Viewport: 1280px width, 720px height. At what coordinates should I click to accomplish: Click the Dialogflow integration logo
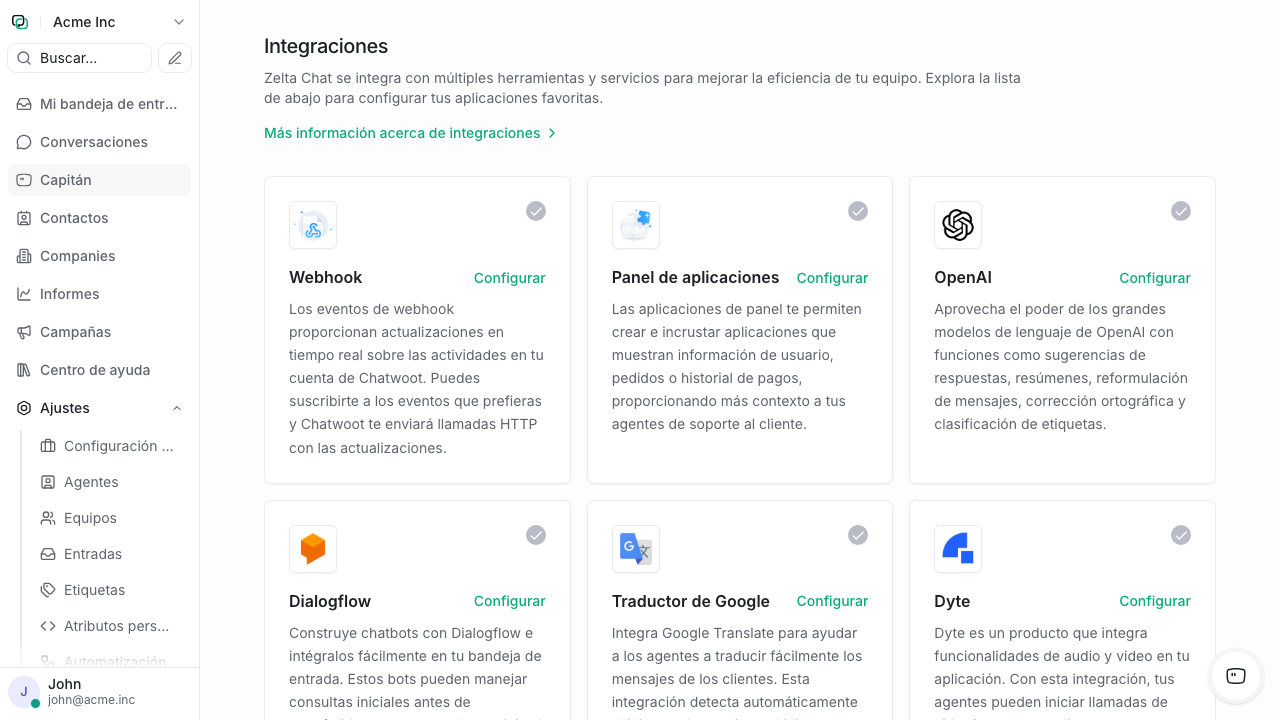coord(312,549)
